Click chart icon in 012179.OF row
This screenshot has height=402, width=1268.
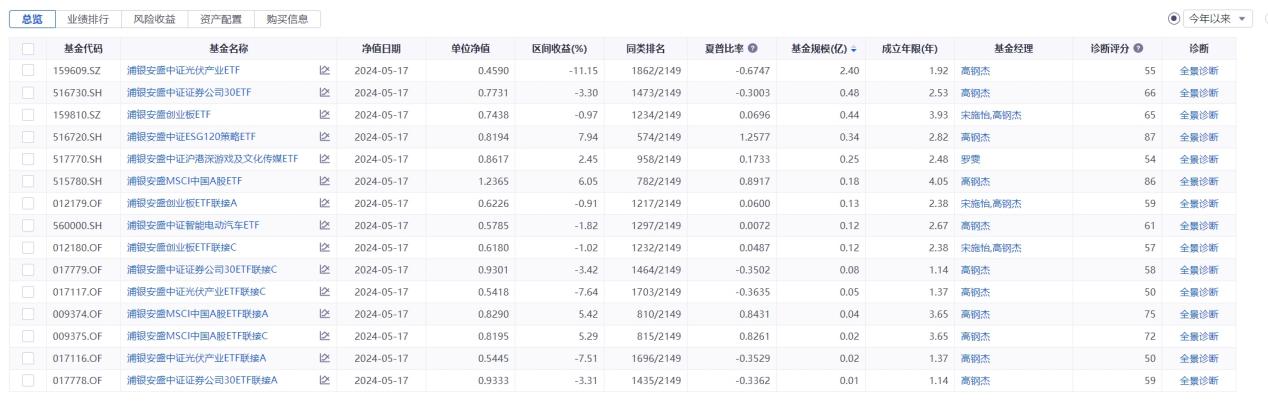(x=324, y=203)
